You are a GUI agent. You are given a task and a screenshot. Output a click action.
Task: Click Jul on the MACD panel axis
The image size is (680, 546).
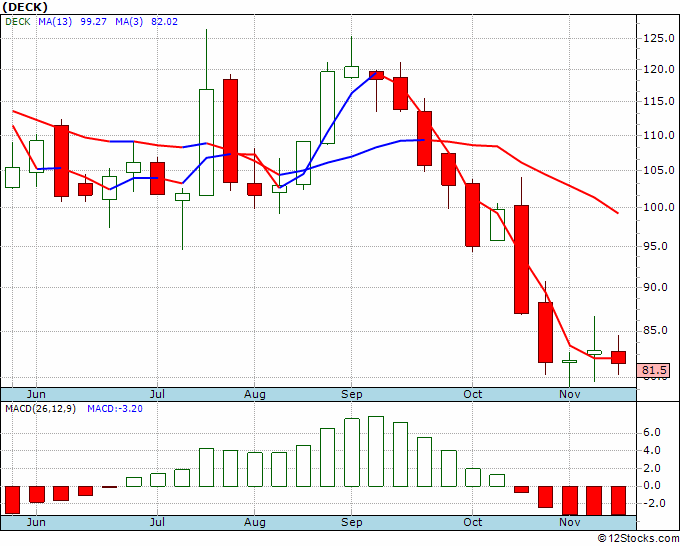click(x=157, y=522)
